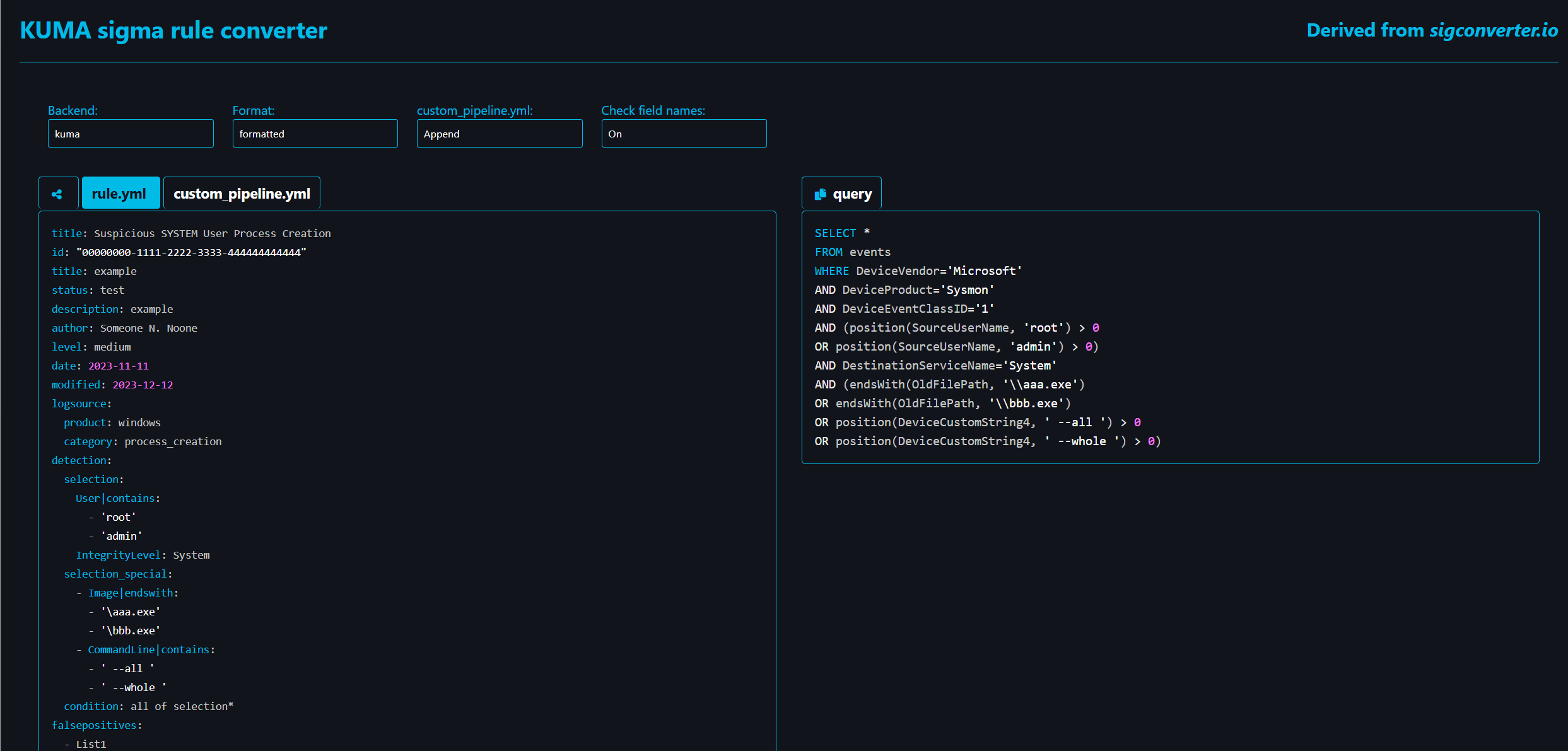Screen dimensions: 1568x751
Task: Click the 'selection_special:' line
Action: pyautogui.click(x=118, y=574)
